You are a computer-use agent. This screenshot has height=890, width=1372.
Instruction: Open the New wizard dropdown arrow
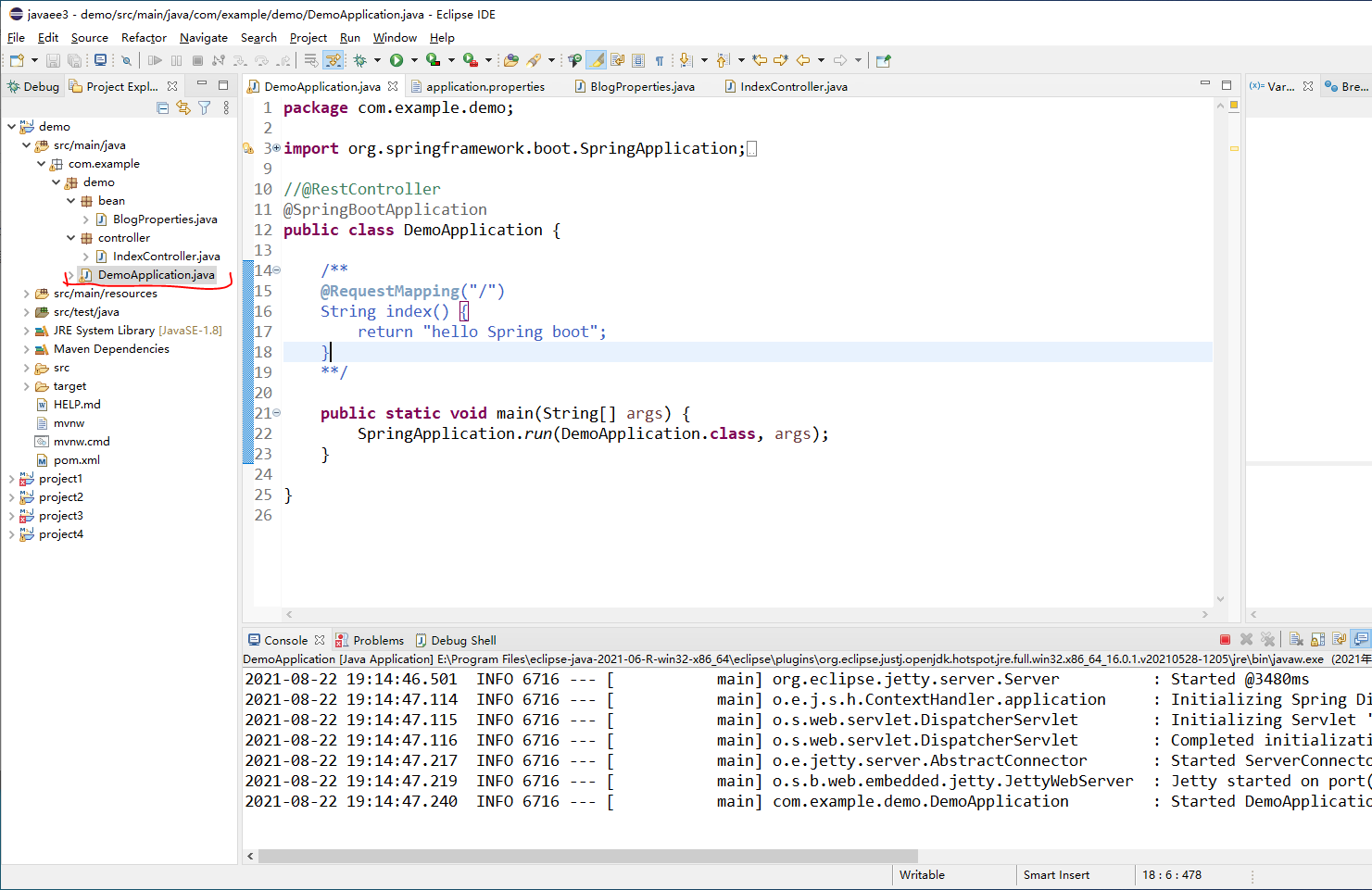[34, 60]
